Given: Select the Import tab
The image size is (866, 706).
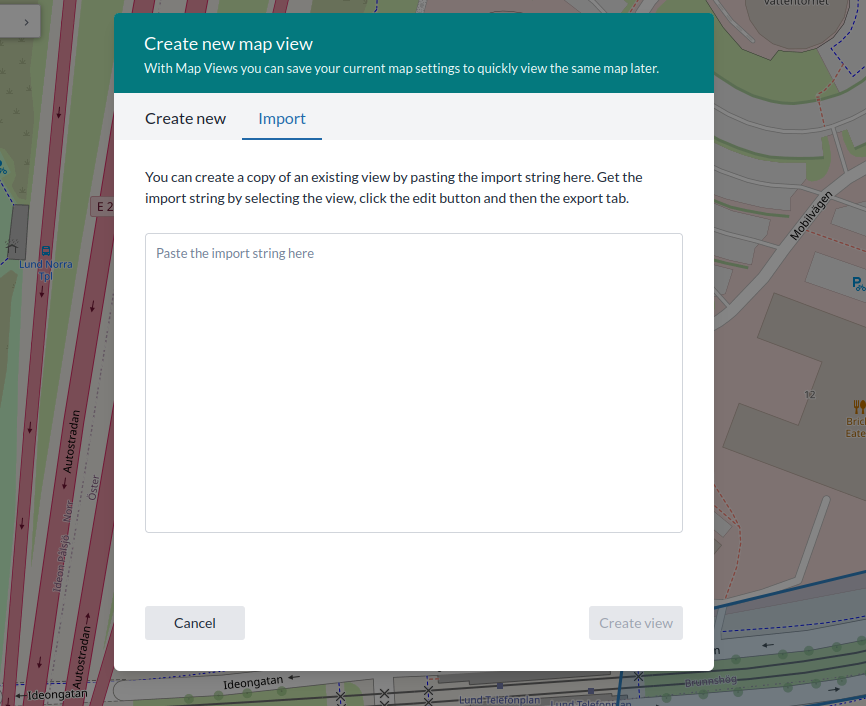Looking at the screenshot, I should [x=282, y=118].
